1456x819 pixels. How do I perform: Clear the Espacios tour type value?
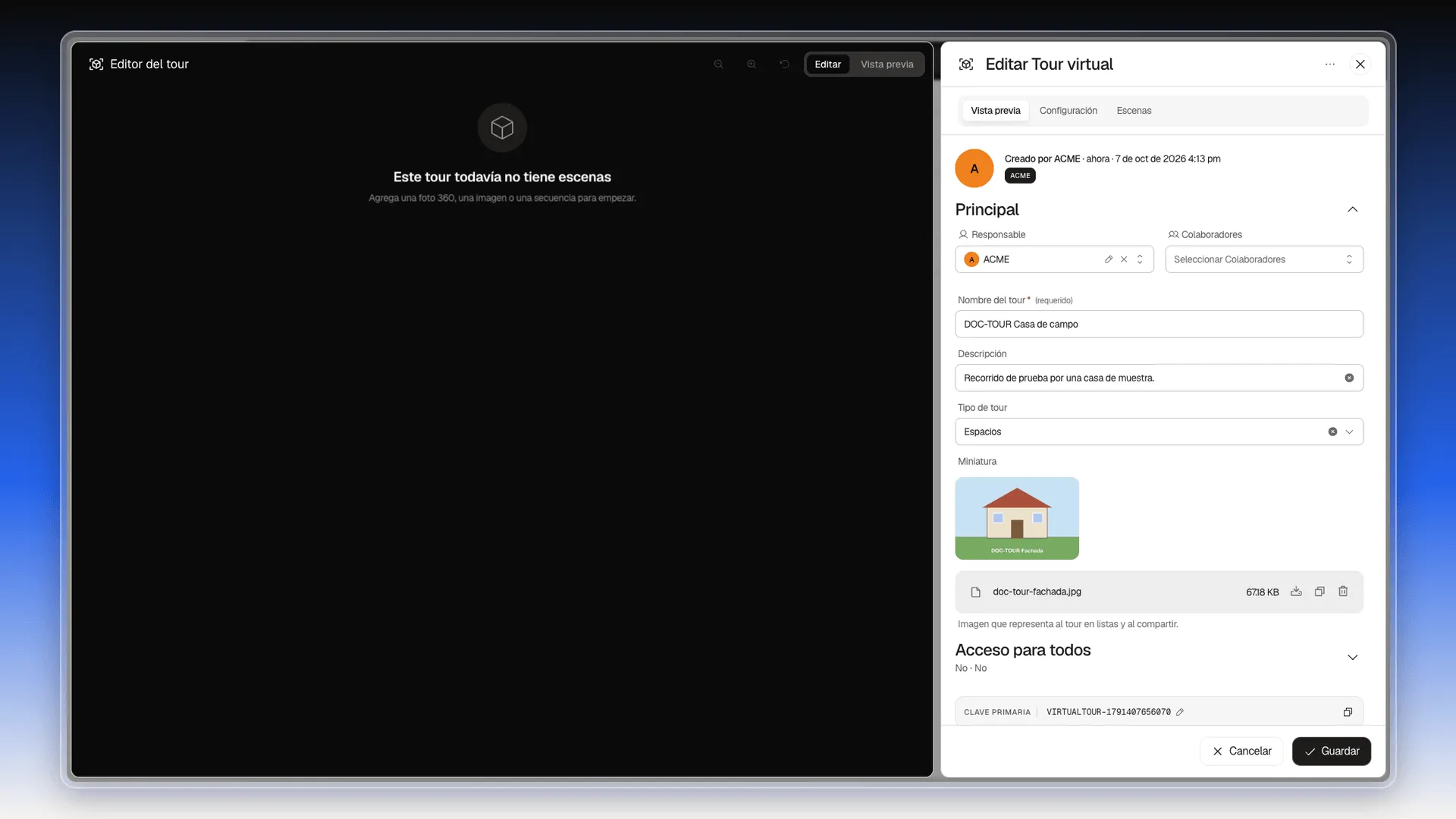1332,431
